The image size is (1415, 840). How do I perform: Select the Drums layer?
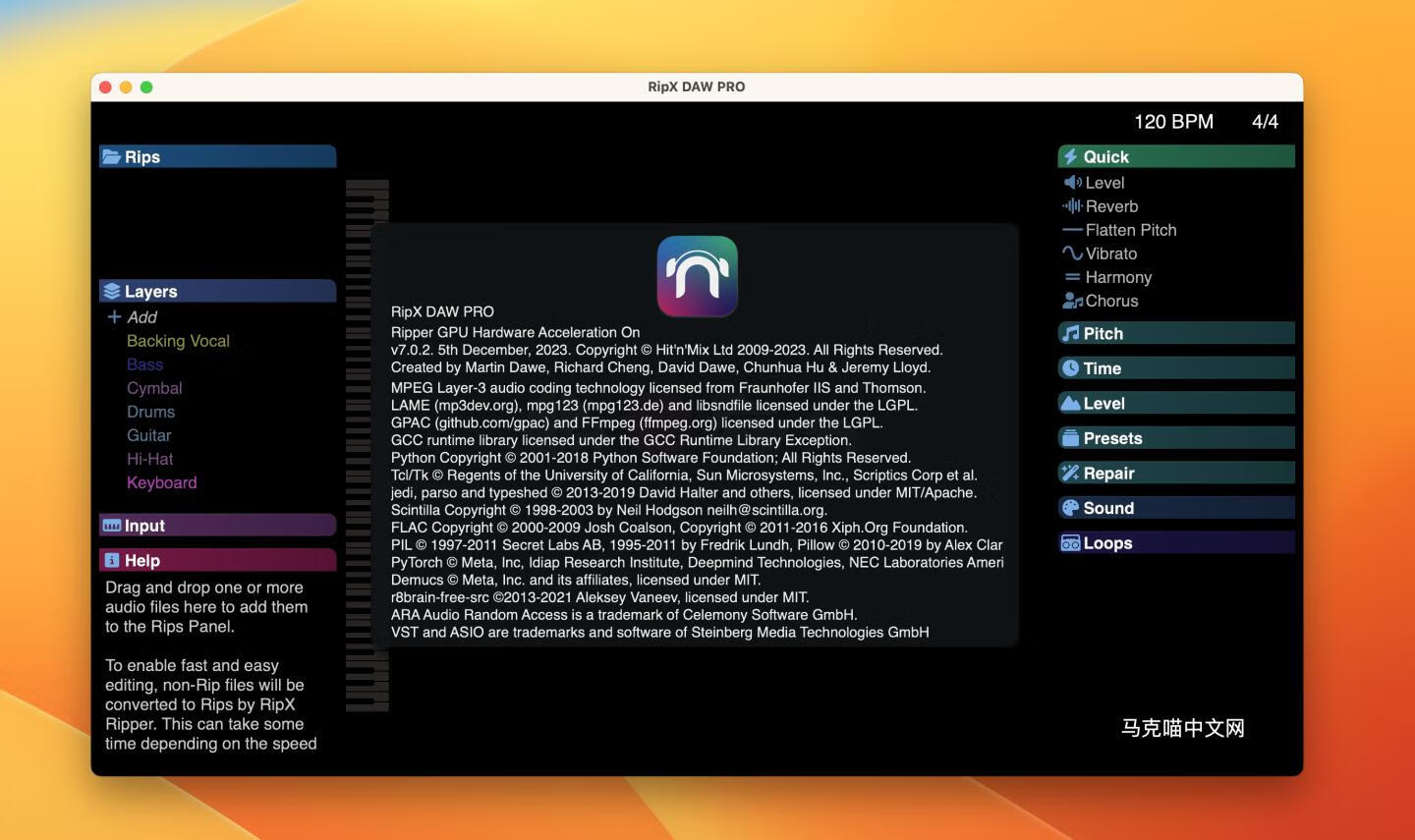(x=150, y=412)
